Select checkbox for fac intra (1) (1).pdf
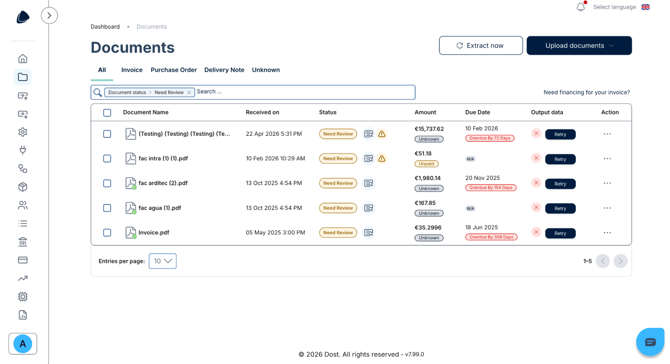 [x=107, y=159]
